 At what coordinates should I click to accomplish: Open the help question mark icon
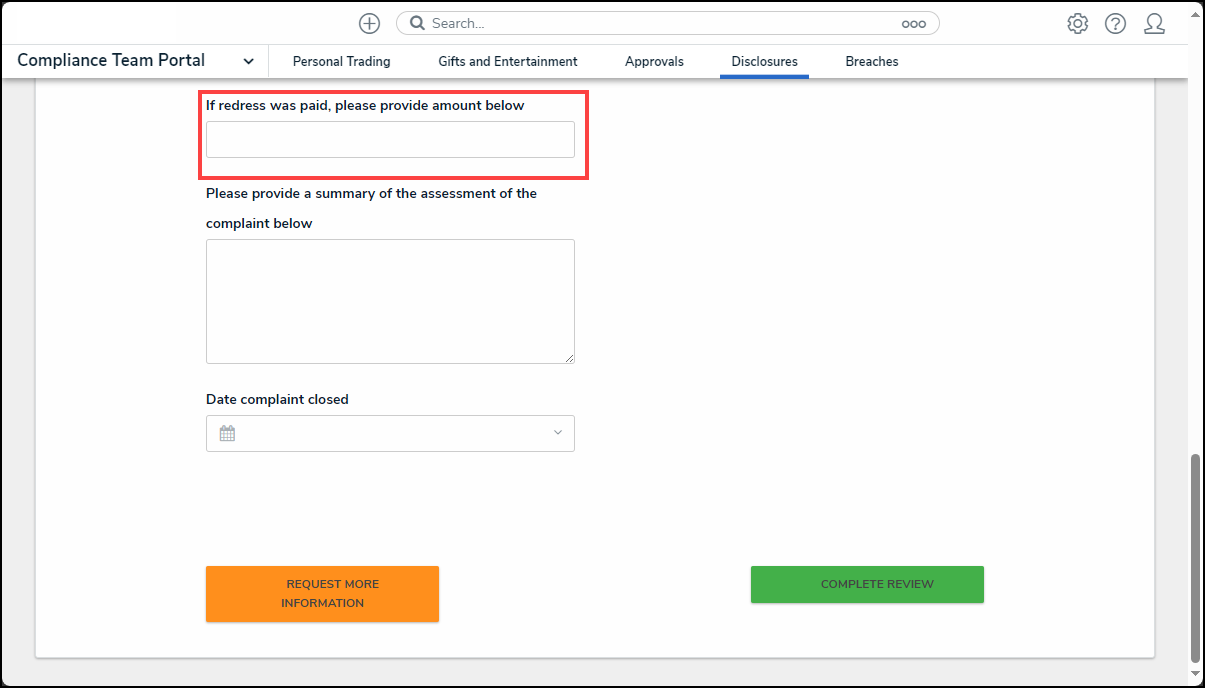[x=1115, y=24]
